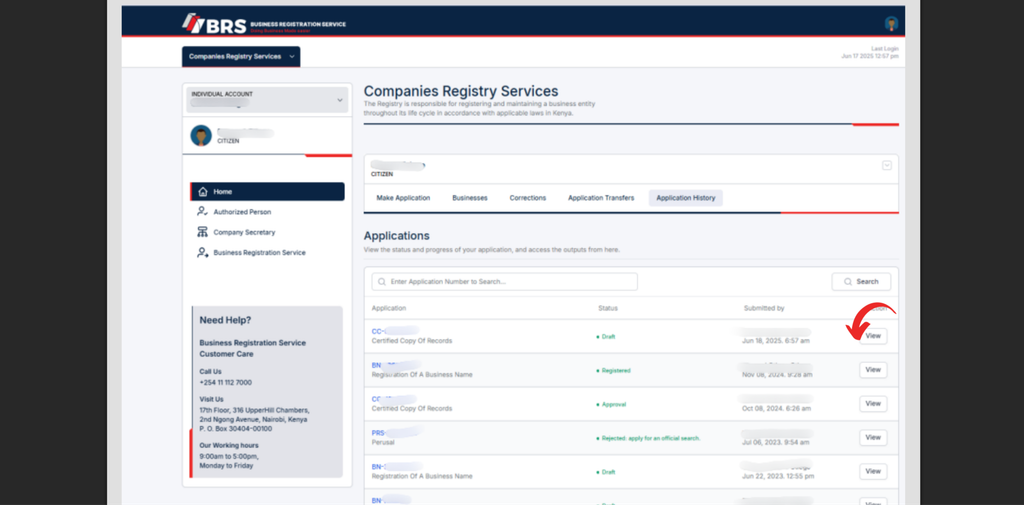1024x505 pixels.
Task: Click the Search button
Action: click(861, 282)
